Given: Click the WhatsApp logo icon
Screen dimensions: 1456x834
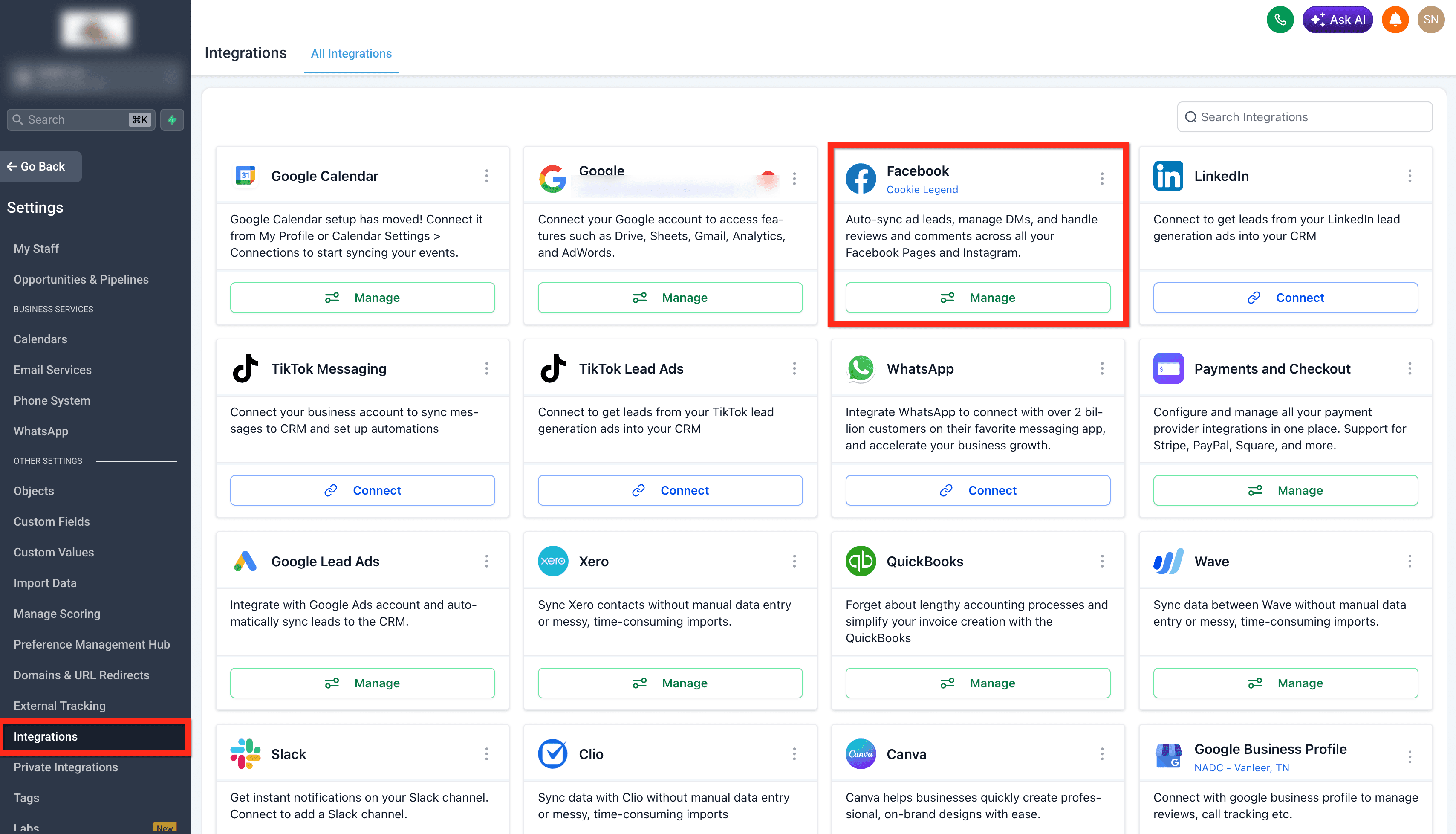Looking at the screenshot, I should pos(861,368).
